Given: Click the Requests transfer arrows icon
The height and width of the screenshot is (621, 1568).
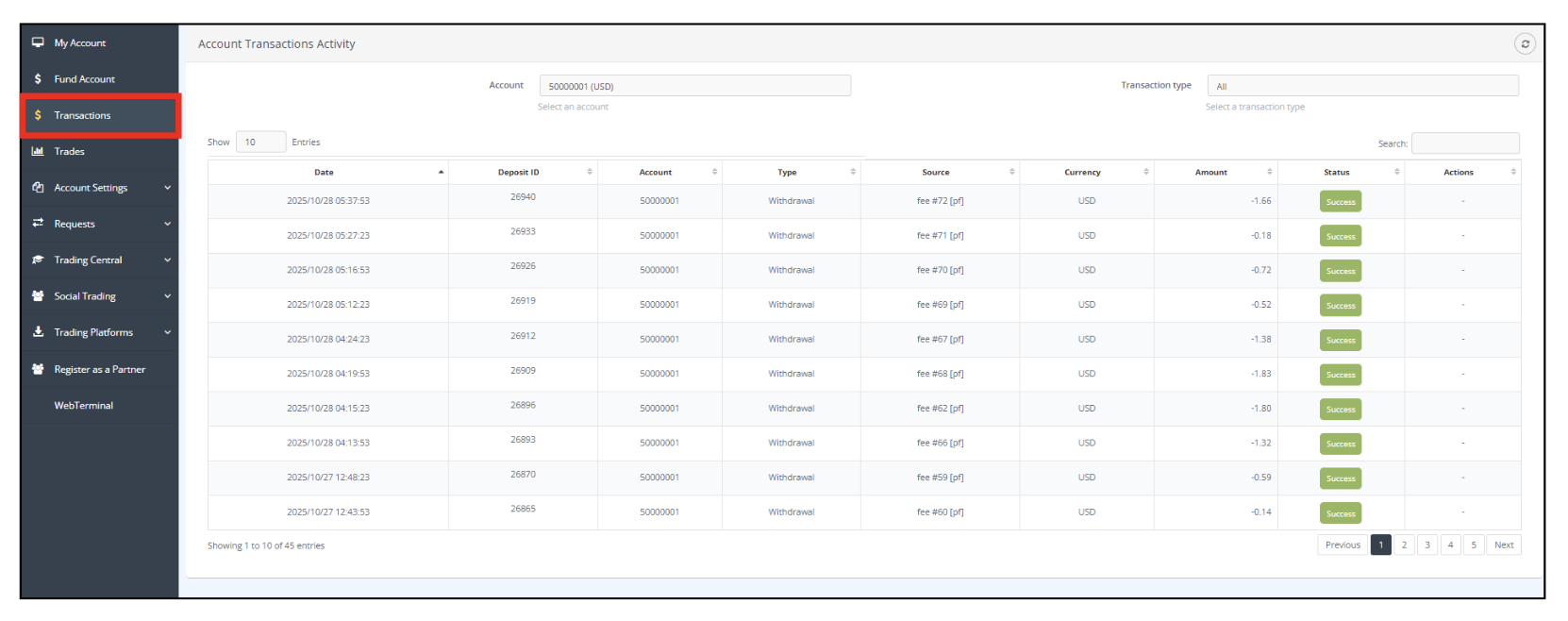Looking at the screenshot, I should coord(38,224).
